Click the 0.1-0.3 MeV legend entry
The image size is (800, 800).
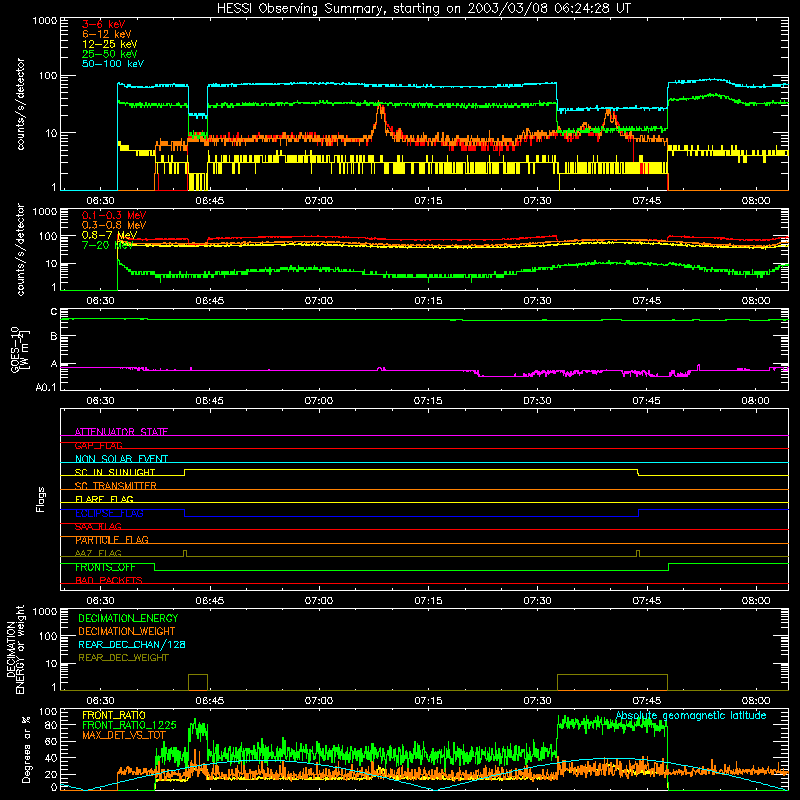[114, 215]
